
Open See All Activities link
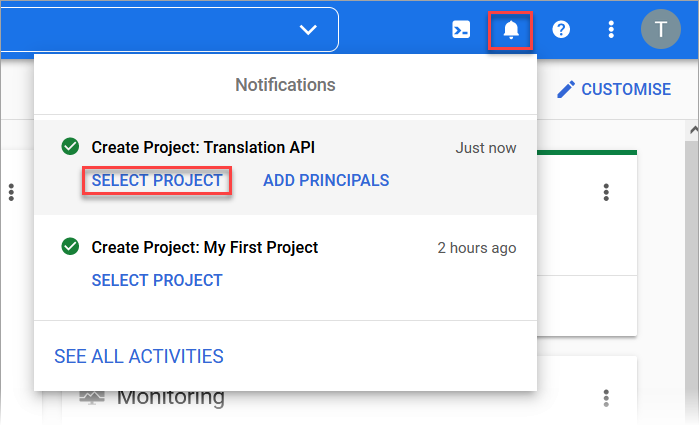[x=139, y=356]
